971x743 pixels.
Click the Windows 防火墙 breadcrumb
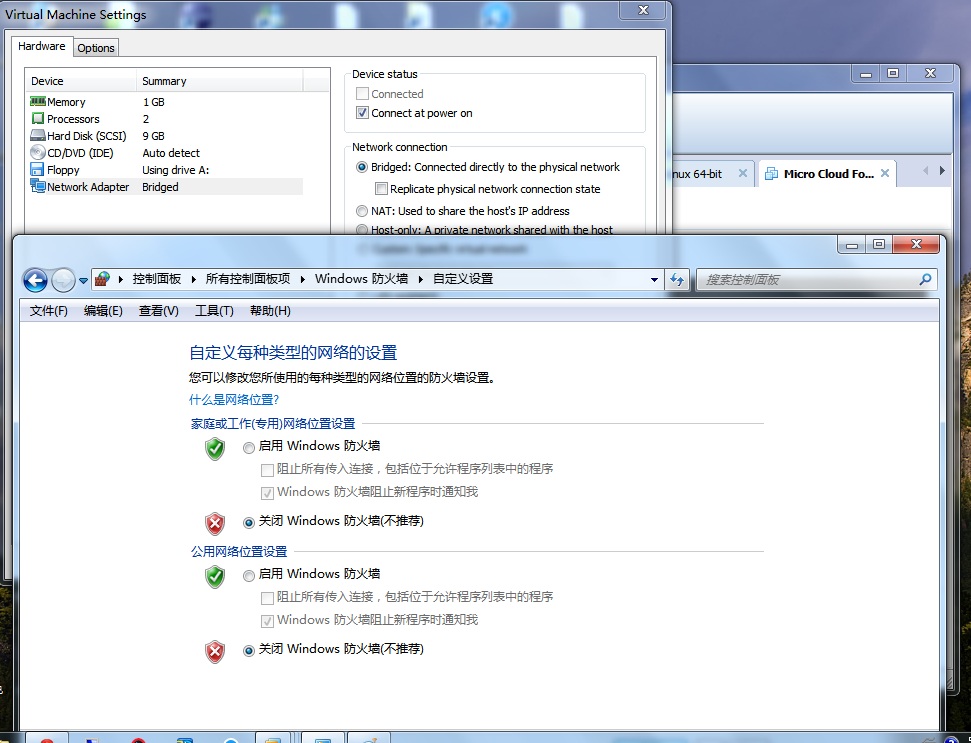click(362, 279)
